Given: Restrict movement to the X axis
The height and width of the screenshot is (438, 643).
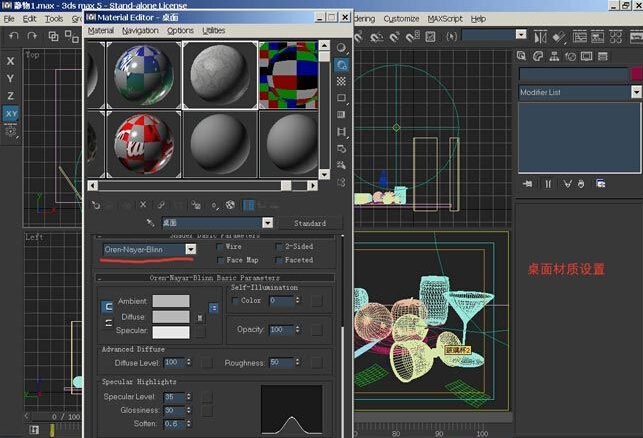Looking at the screenshot, I should click(11, 61).
